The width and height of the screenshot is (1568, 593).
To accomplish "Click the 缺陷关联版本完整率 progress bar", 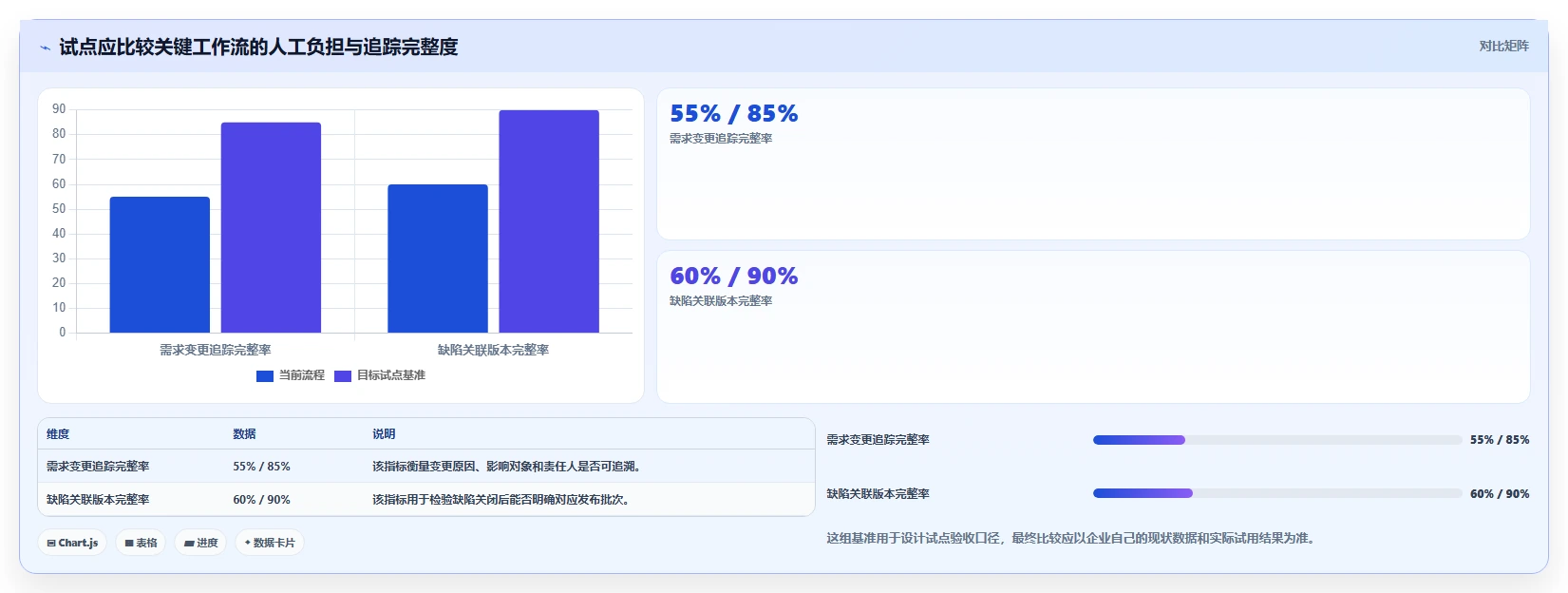I will [x=1276, y=493].
